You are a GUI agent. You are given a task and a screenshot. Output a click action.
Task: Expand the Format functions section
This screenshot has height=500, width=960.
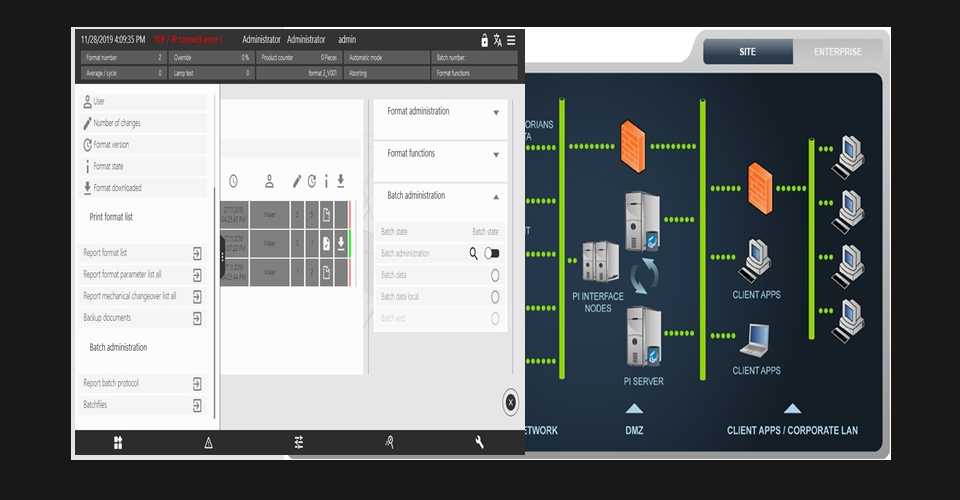pyautogui.click(x=496, y=154)
